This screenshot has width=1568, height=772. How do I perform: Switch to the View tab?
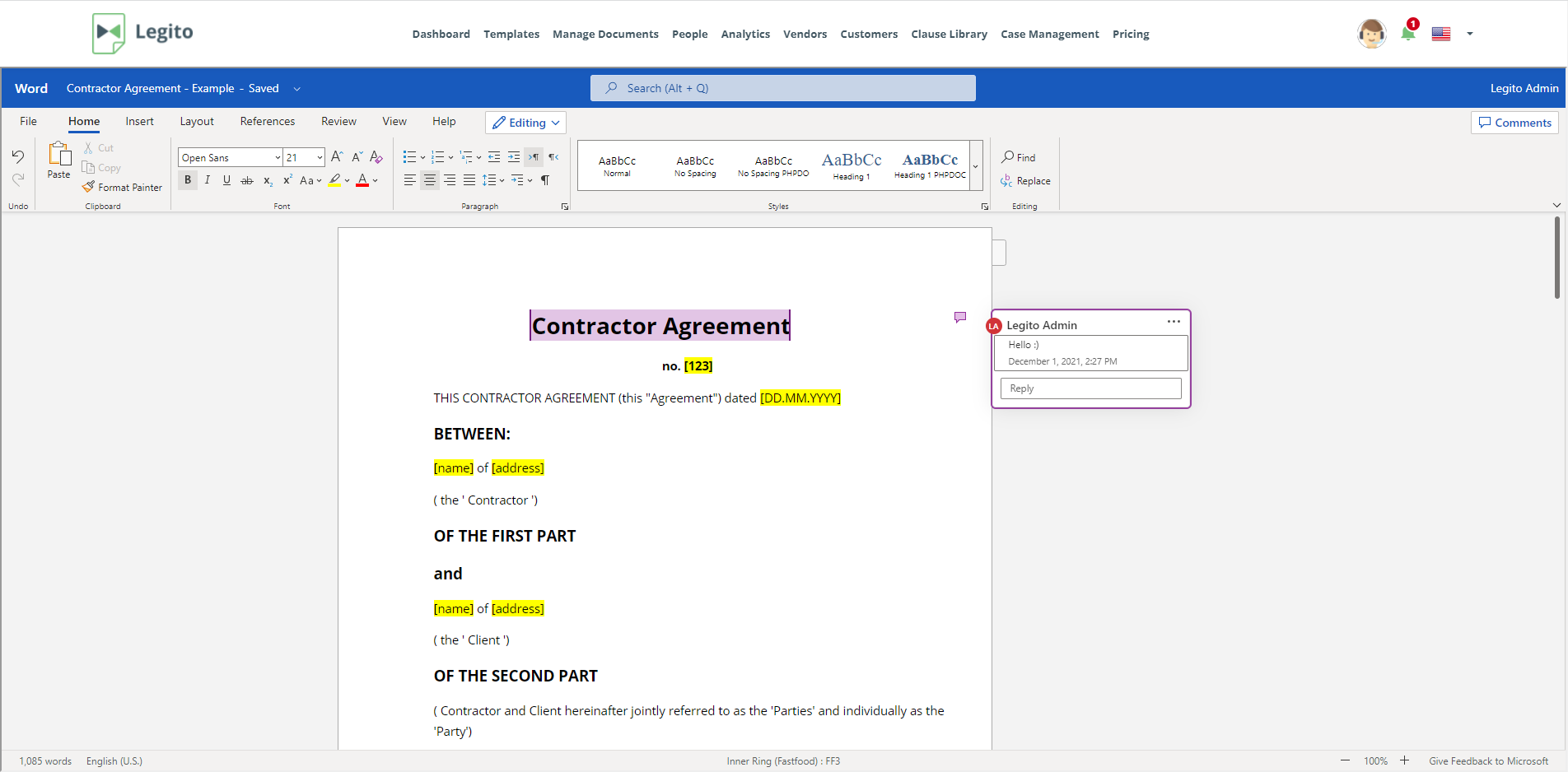click(x=394, y=121)
